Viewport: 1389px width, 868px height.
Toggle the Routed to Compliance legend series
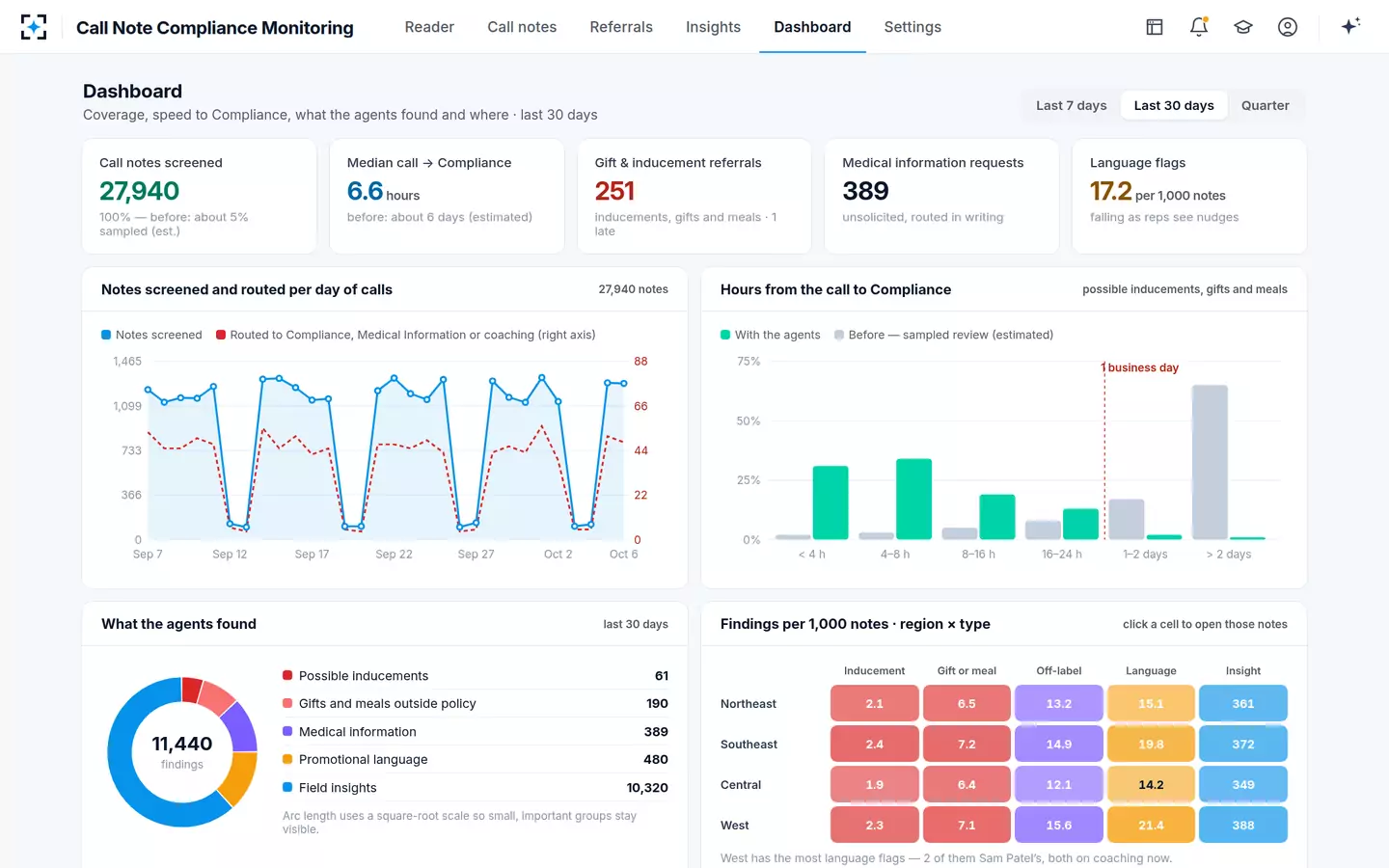pyautogui.click(x=406, y=335)
